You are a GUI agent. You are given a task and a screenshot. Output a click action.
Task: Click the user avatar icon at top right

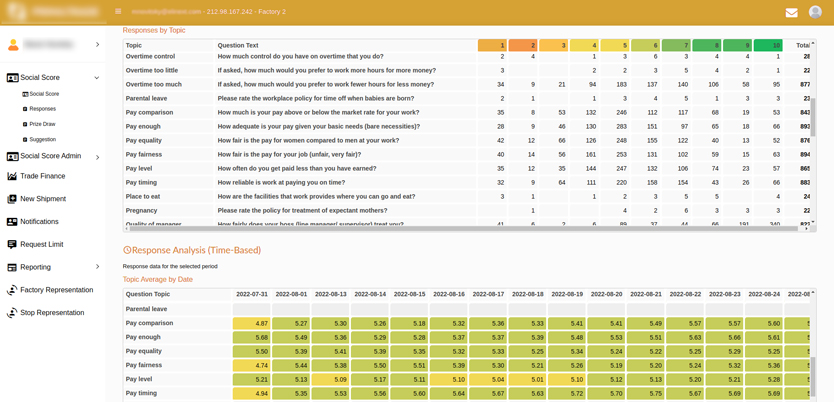point(815,12)
